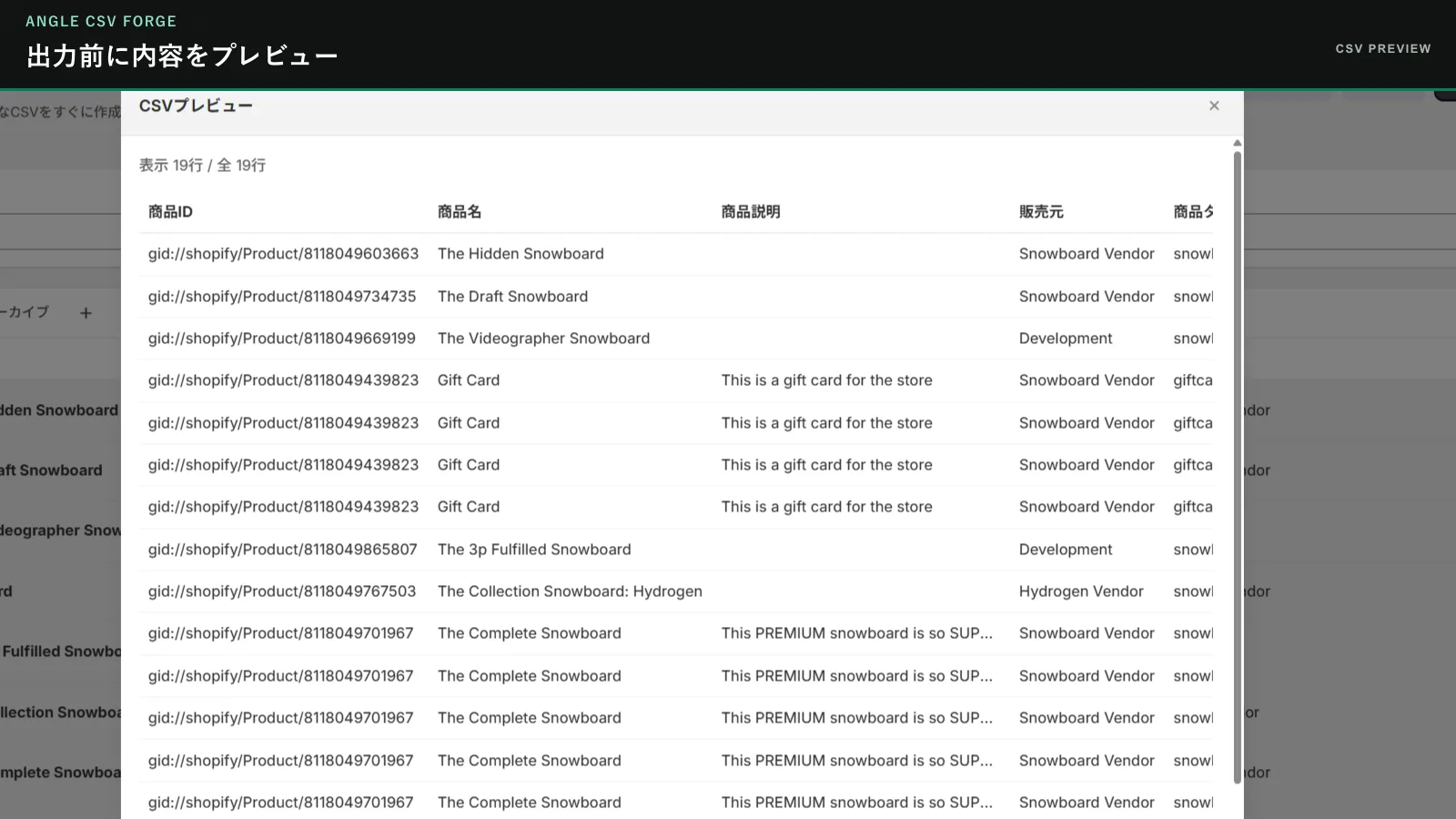Select the 販売元 column header

coord(1041,212)
